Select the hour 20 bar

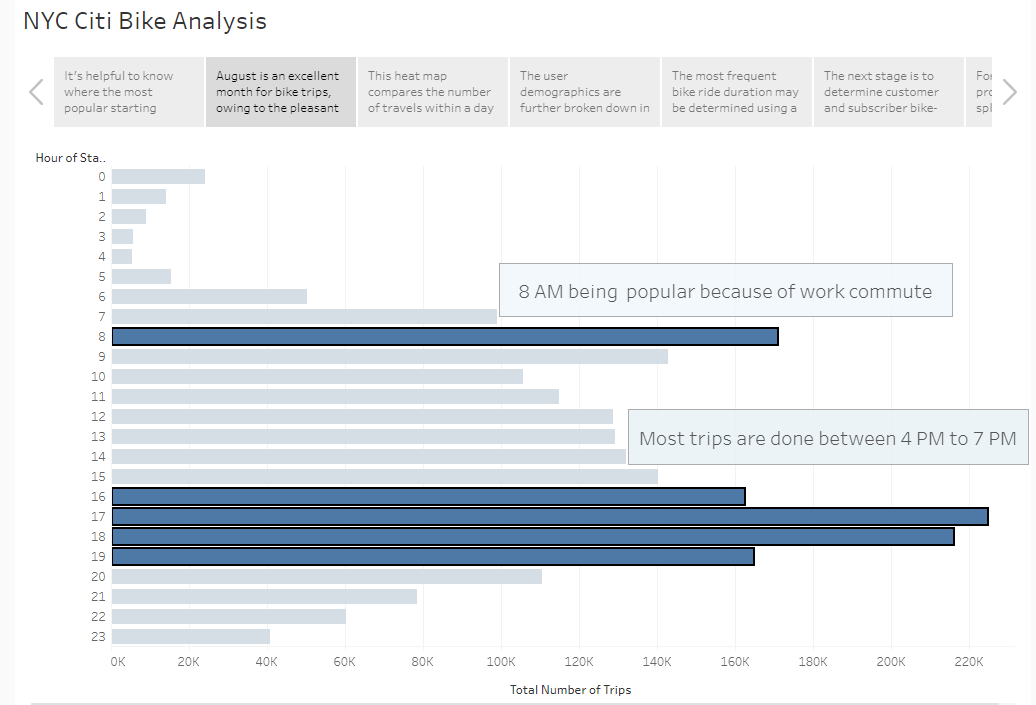327,577
